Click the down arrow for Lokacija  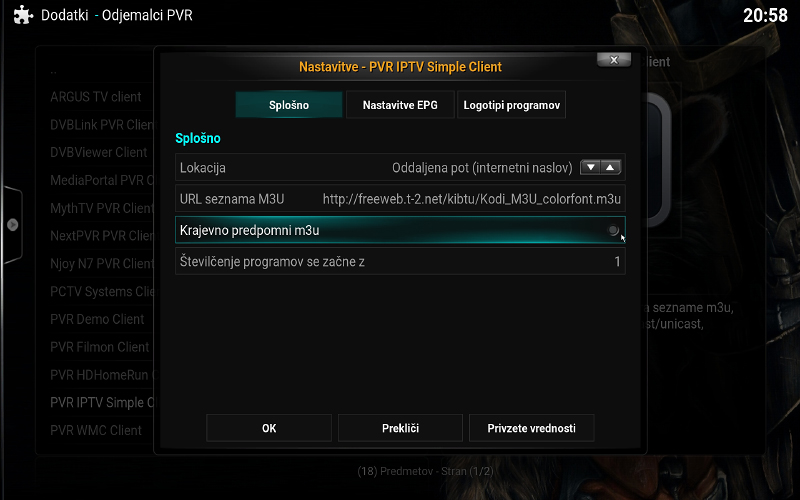[590, 167]
